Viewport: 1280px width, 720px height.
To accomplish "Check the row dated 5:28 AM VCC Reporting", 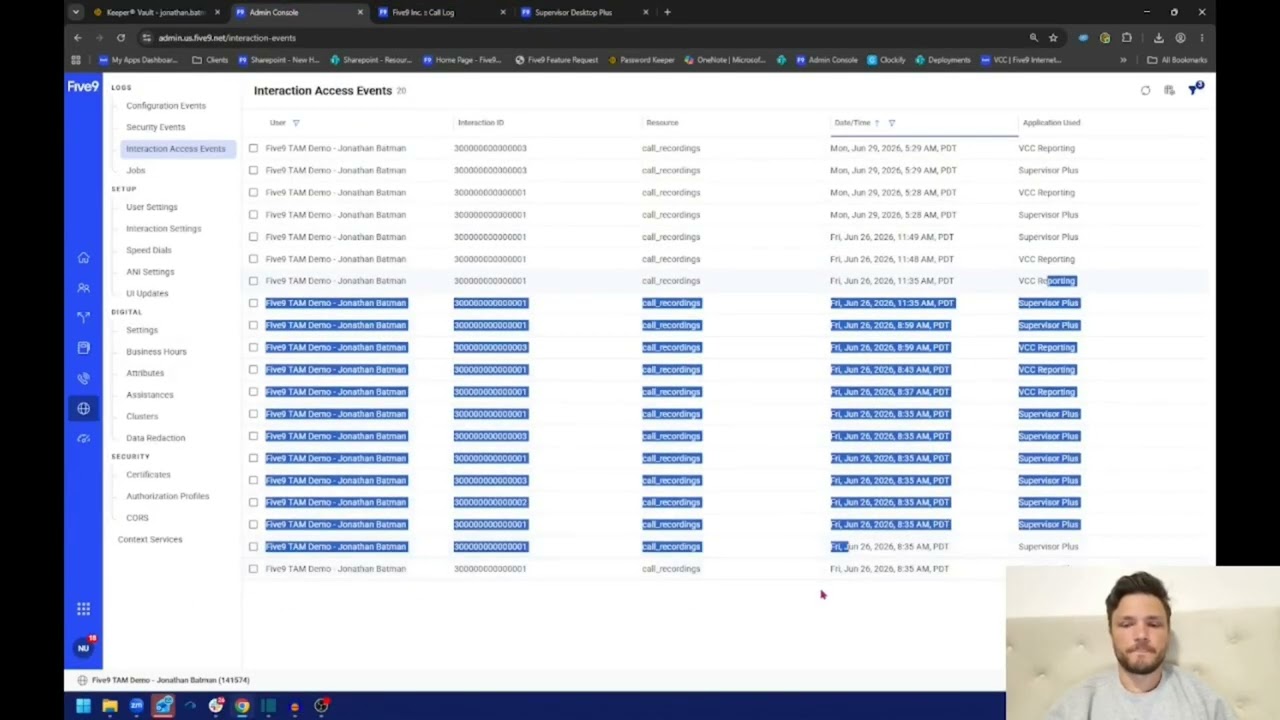I will [253, 192].
